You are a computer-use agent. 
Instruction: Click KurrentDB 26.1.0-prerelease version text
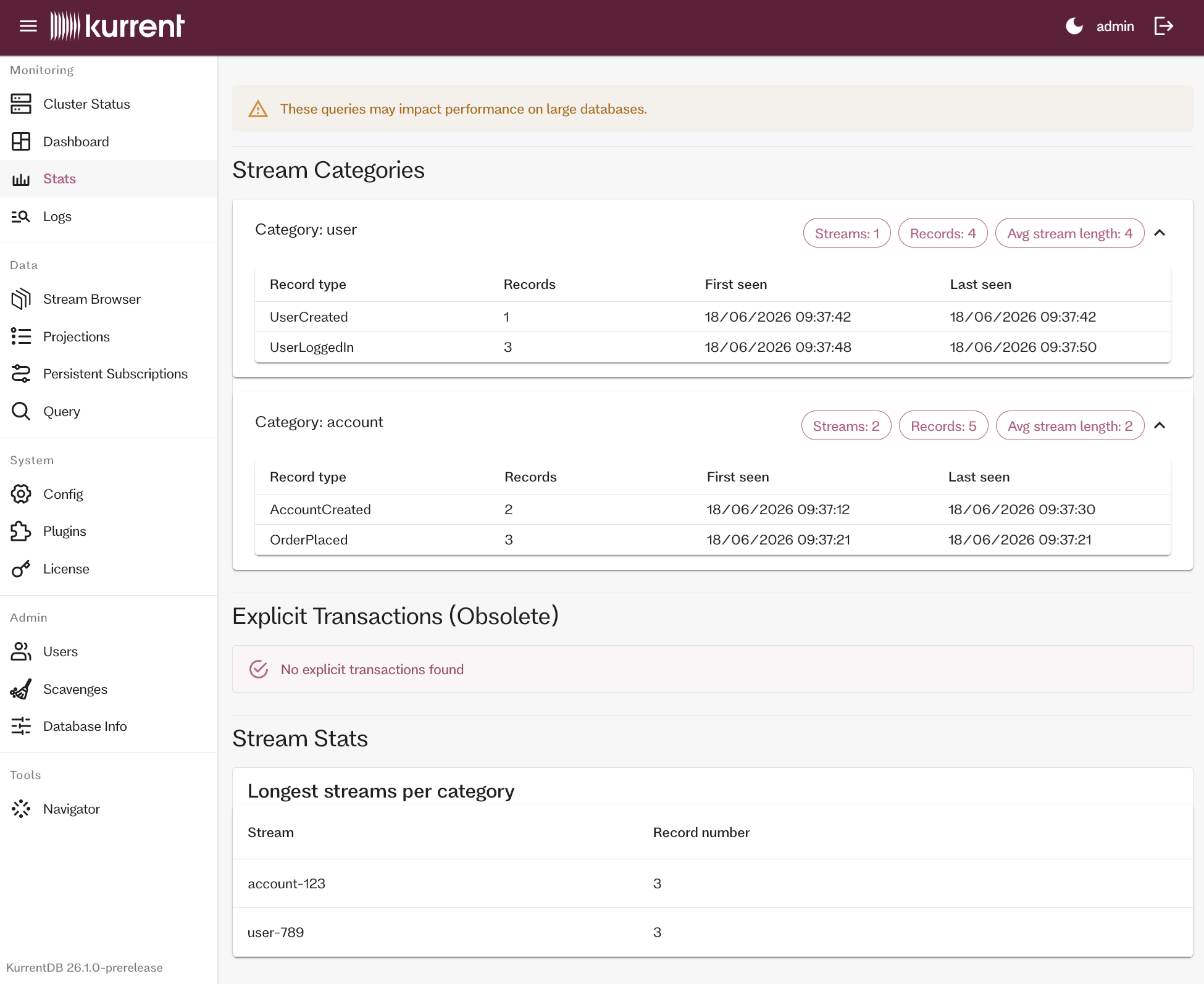coord(85,967)
